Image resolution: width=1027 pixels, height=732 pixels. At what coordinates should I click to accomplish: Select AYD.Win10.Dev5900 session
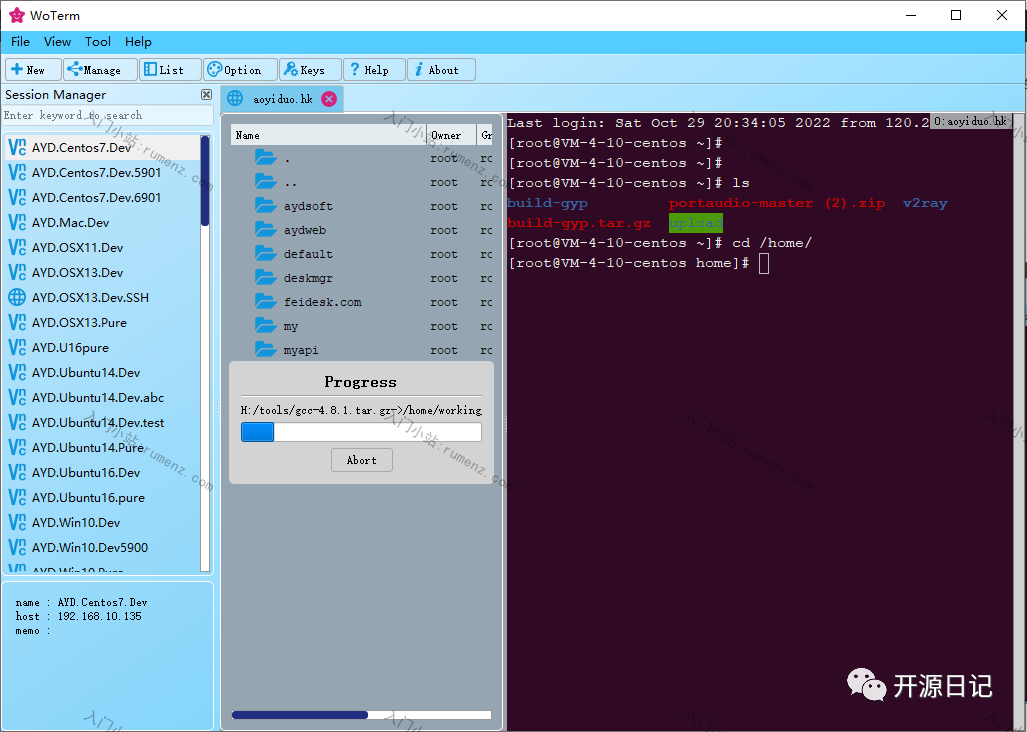(102, 547)
